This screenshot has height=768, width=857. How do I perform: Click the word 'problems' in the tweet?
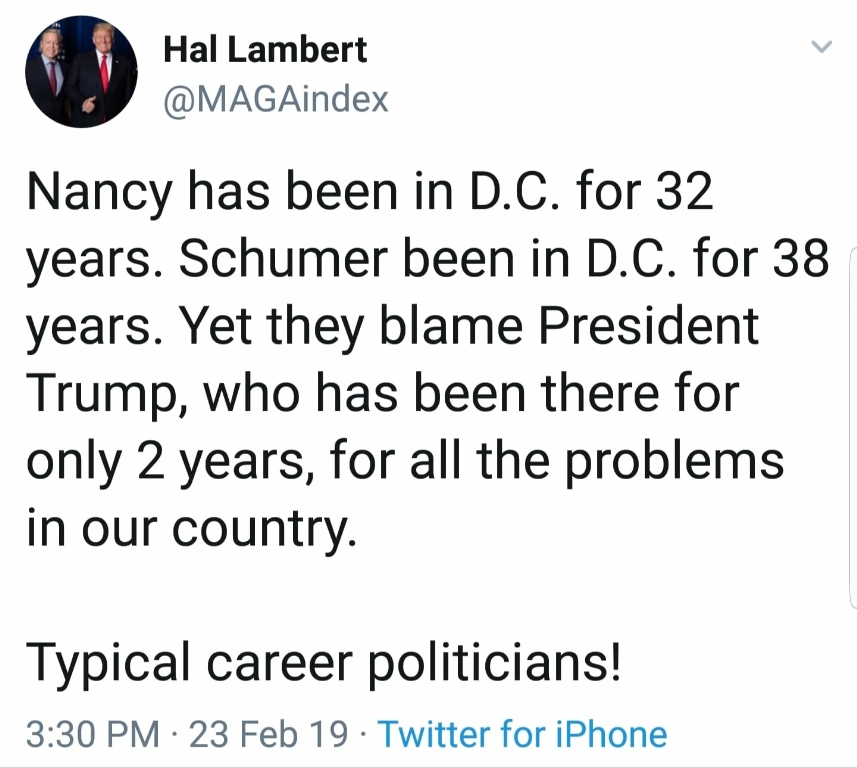click(x=674, y=463)
